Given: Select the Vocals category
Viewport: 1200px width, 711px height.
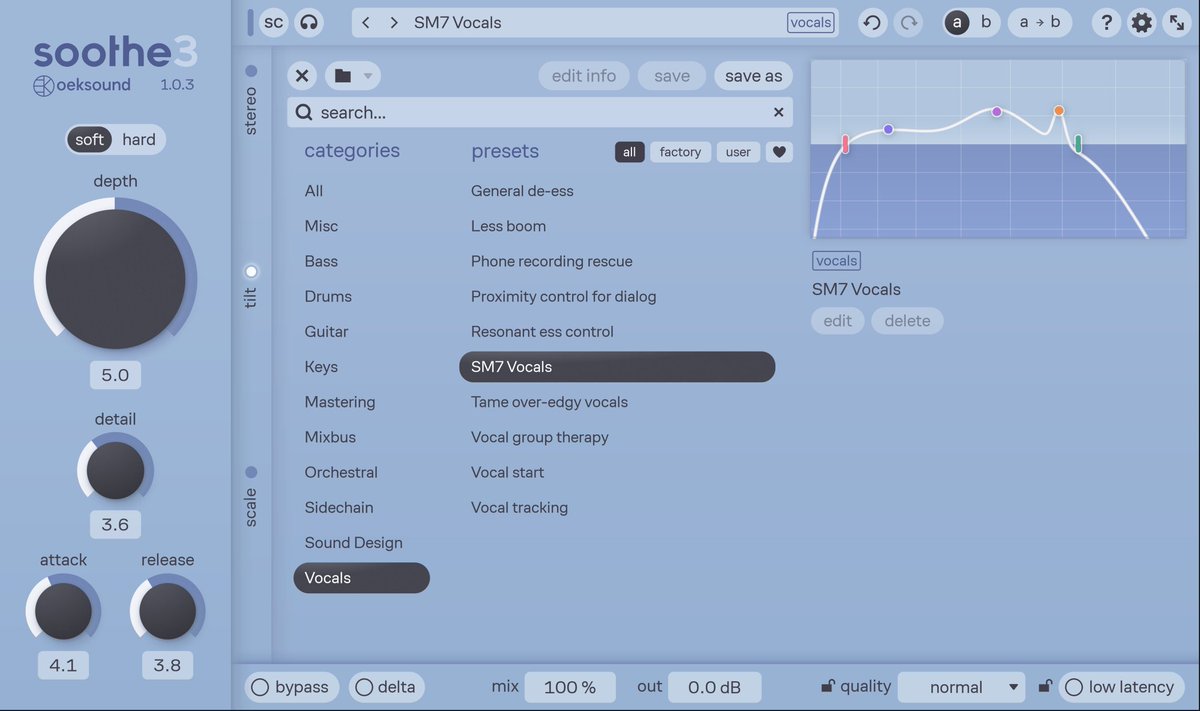Looking at the screenshot, I should point(361,578).
